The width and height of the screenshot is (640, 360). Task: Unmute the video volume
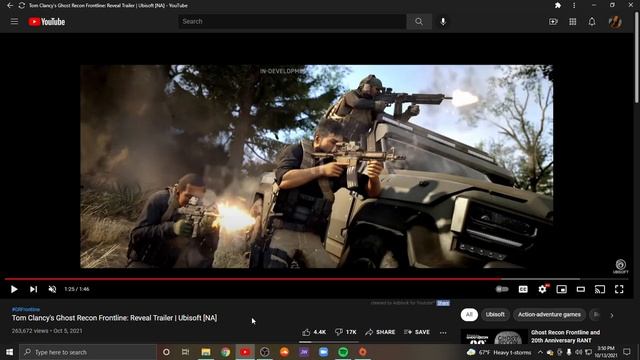pyautogui.click(x=52, y=289)
